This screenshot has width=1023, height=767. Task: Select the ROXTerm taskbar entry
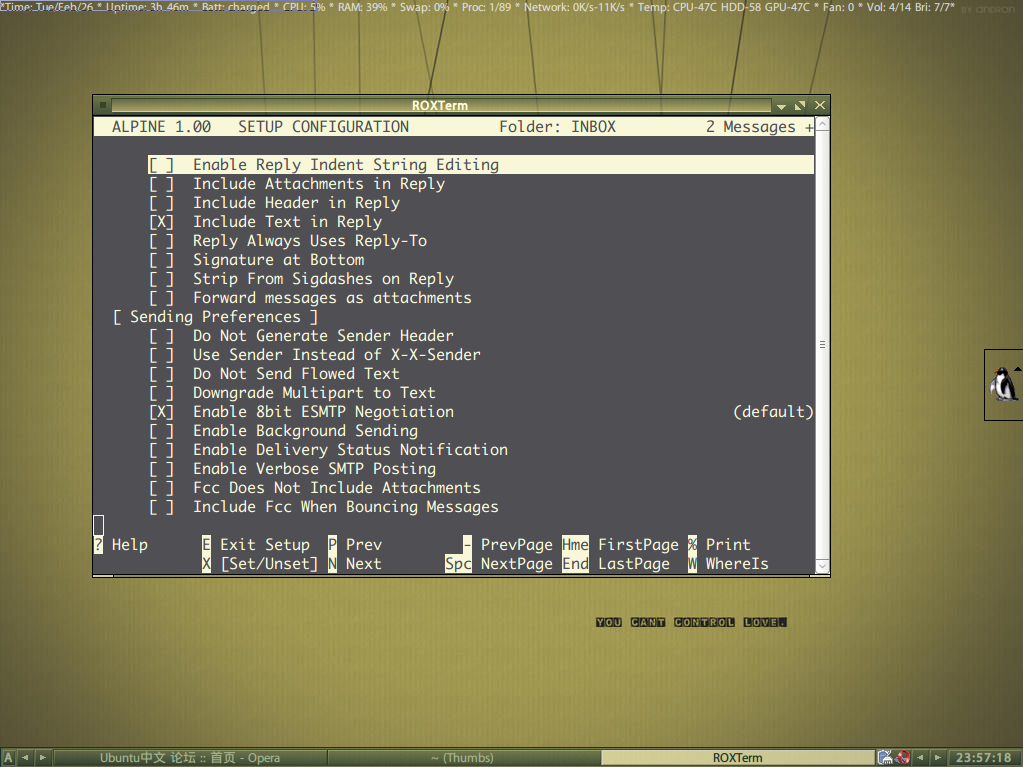coord(737,757)
